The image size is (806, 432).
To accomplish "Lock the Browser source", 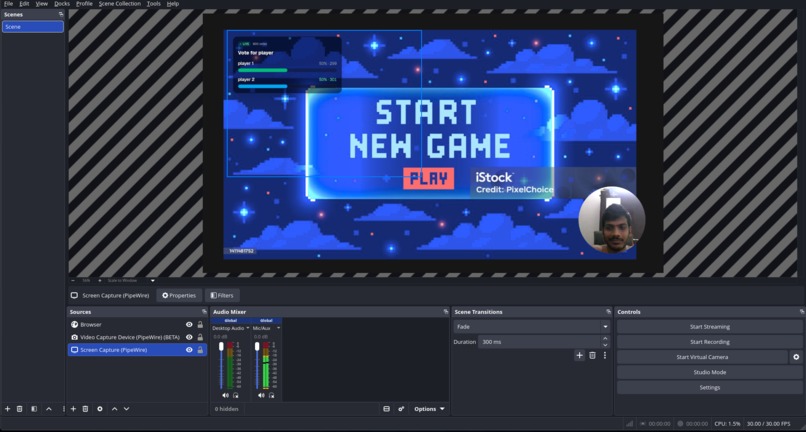I will pos(200,325).
